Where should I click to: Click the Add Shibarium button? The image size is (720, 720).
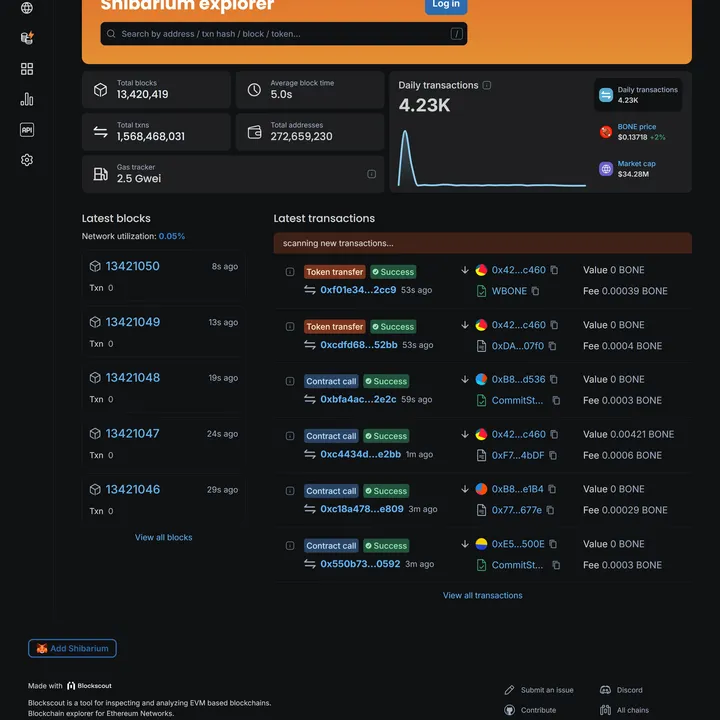72,648
